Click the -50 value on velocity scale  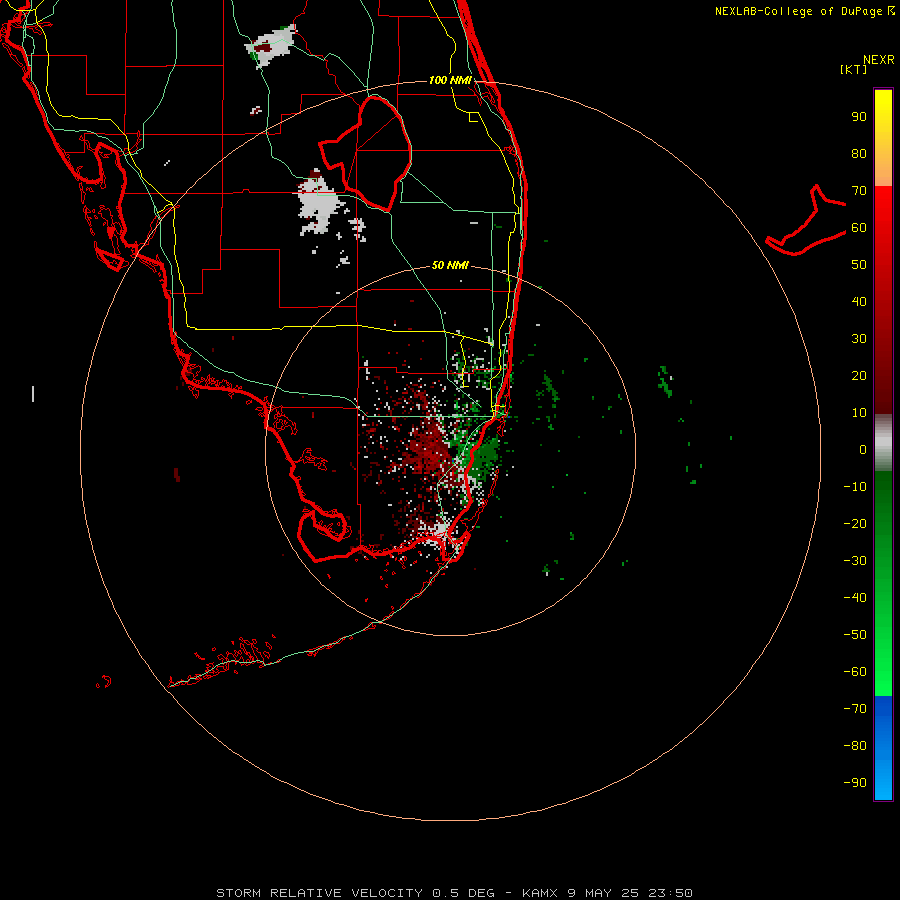pos(855,634)
